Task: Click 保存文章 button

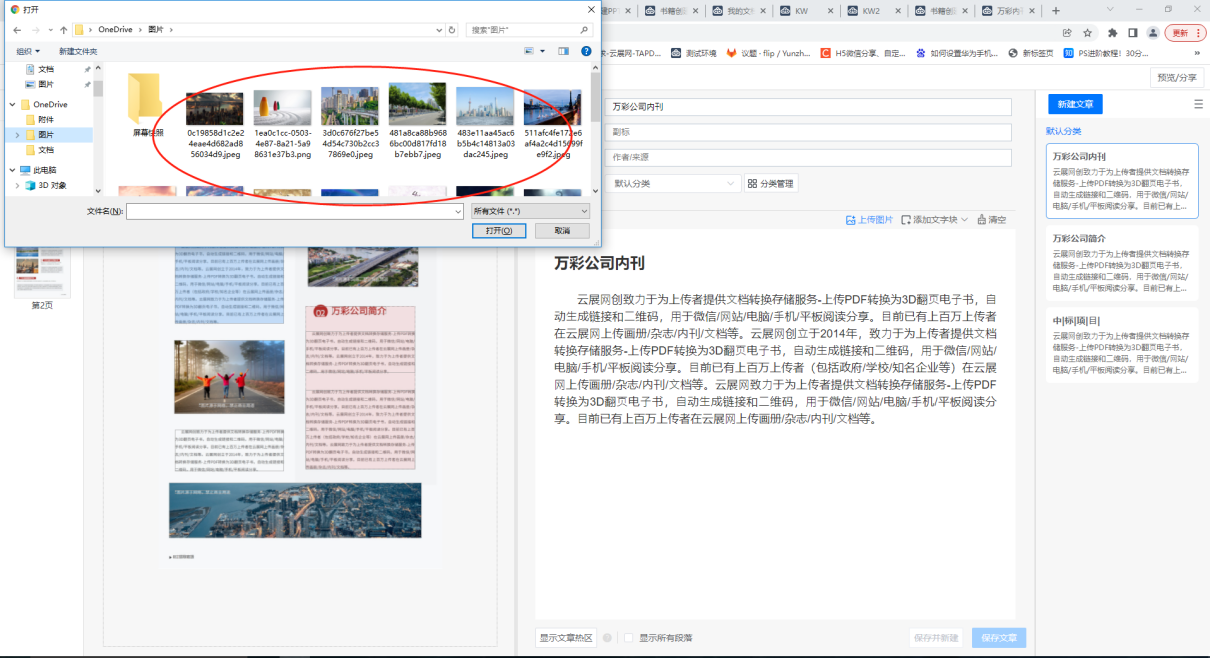Action: pyautogui.click(x=999, y=638)
